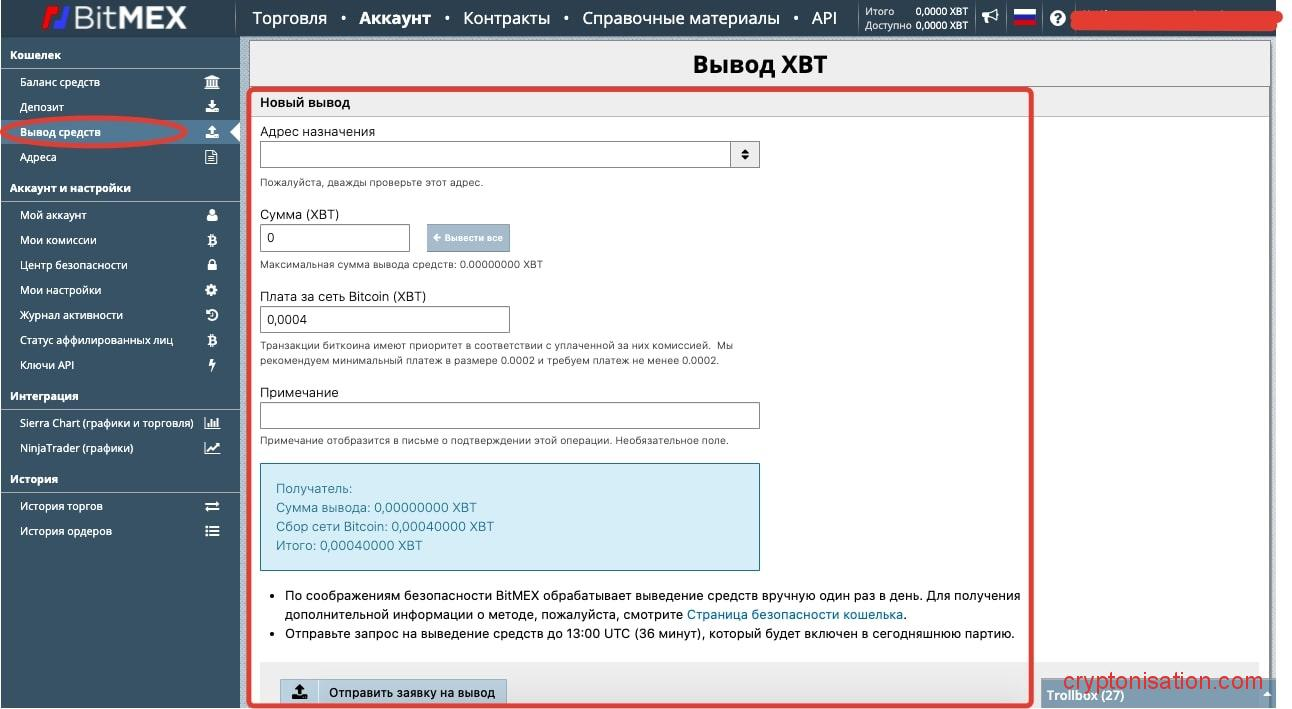Click the list icon beside История ордеров

click(211, 531)
